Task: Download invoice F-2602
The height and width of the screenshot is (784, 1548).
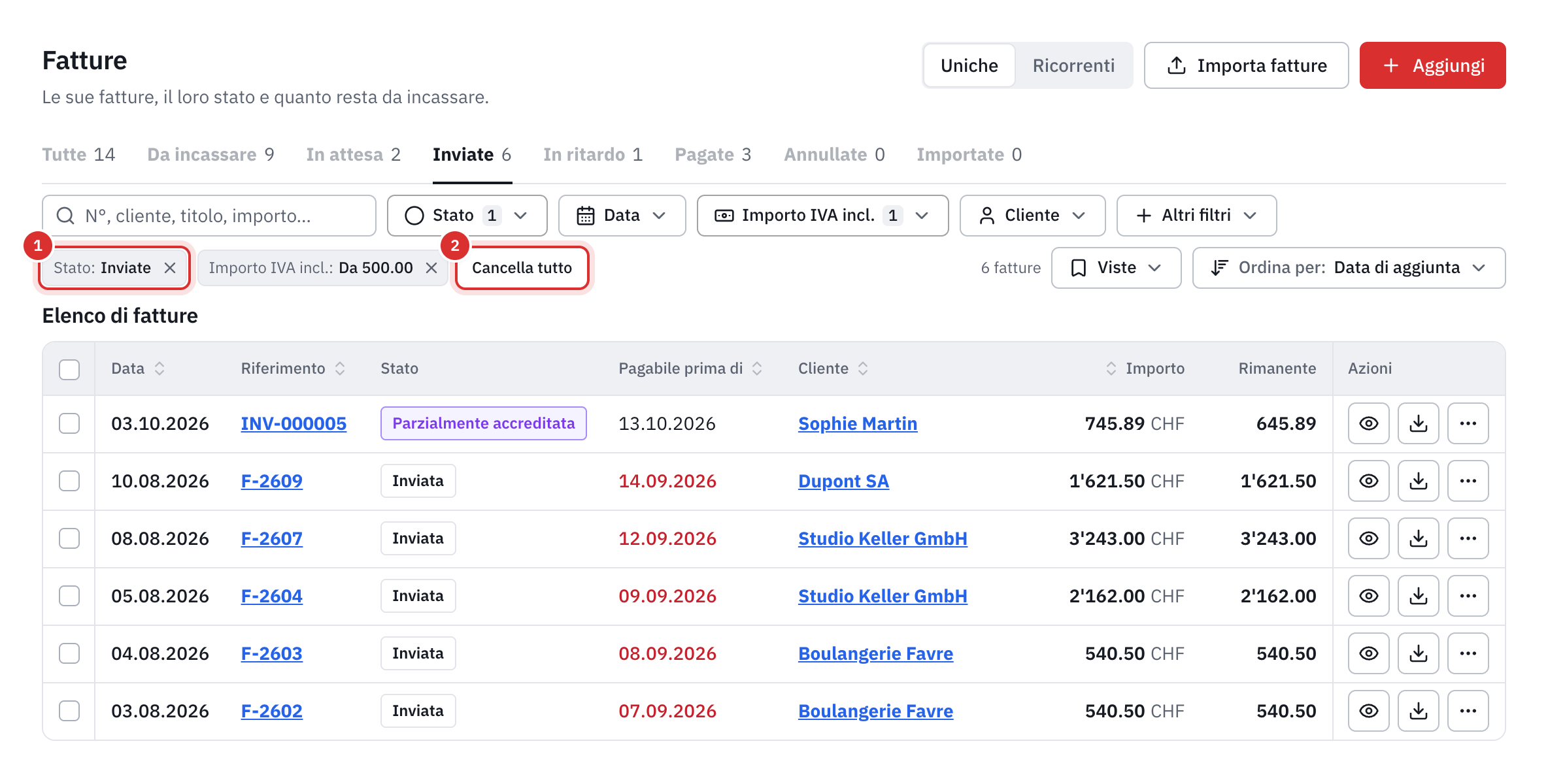Action: point(1418,711)
